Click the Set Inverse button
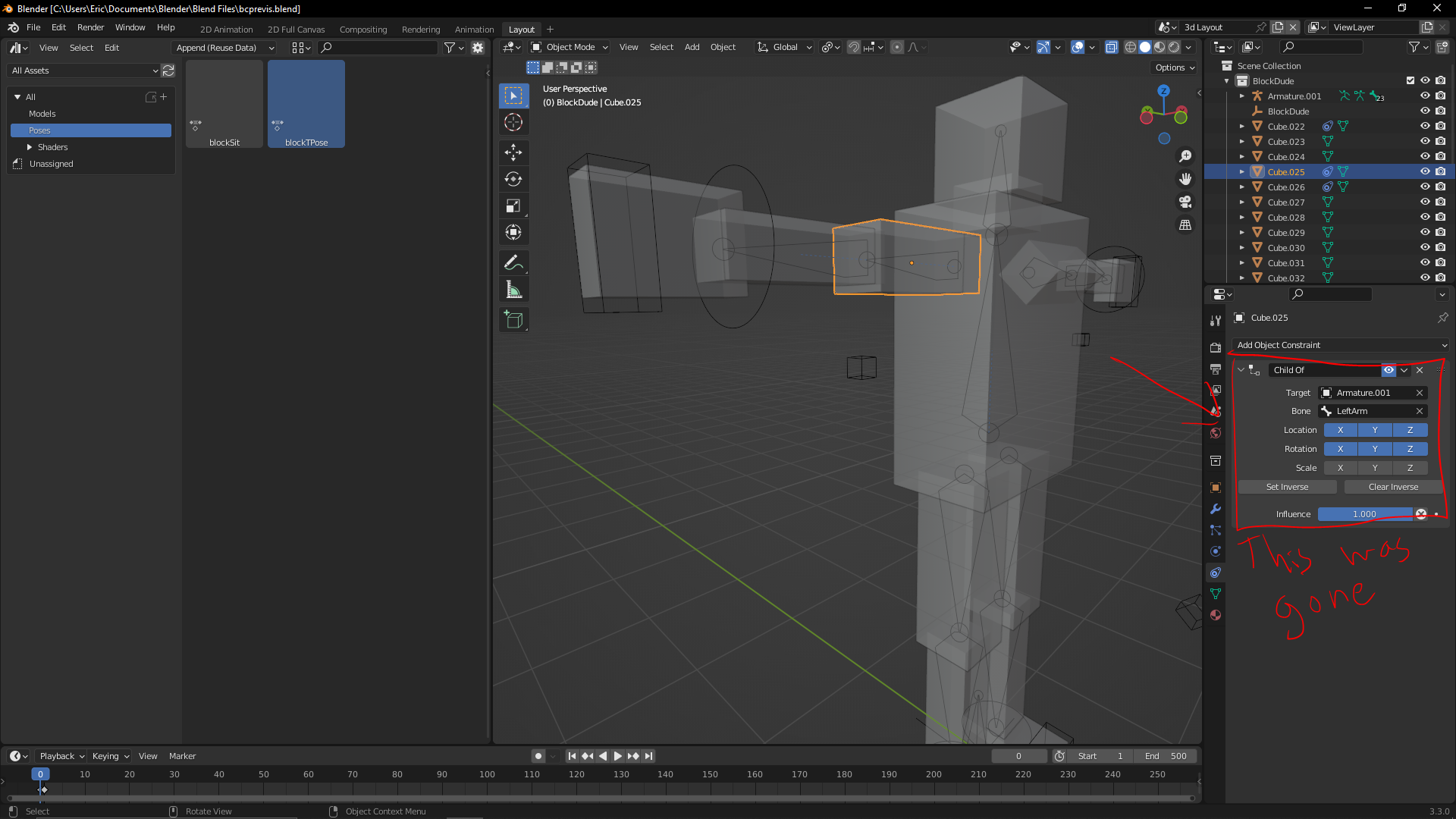The image size is (1456, 819). coord(1287,487)
